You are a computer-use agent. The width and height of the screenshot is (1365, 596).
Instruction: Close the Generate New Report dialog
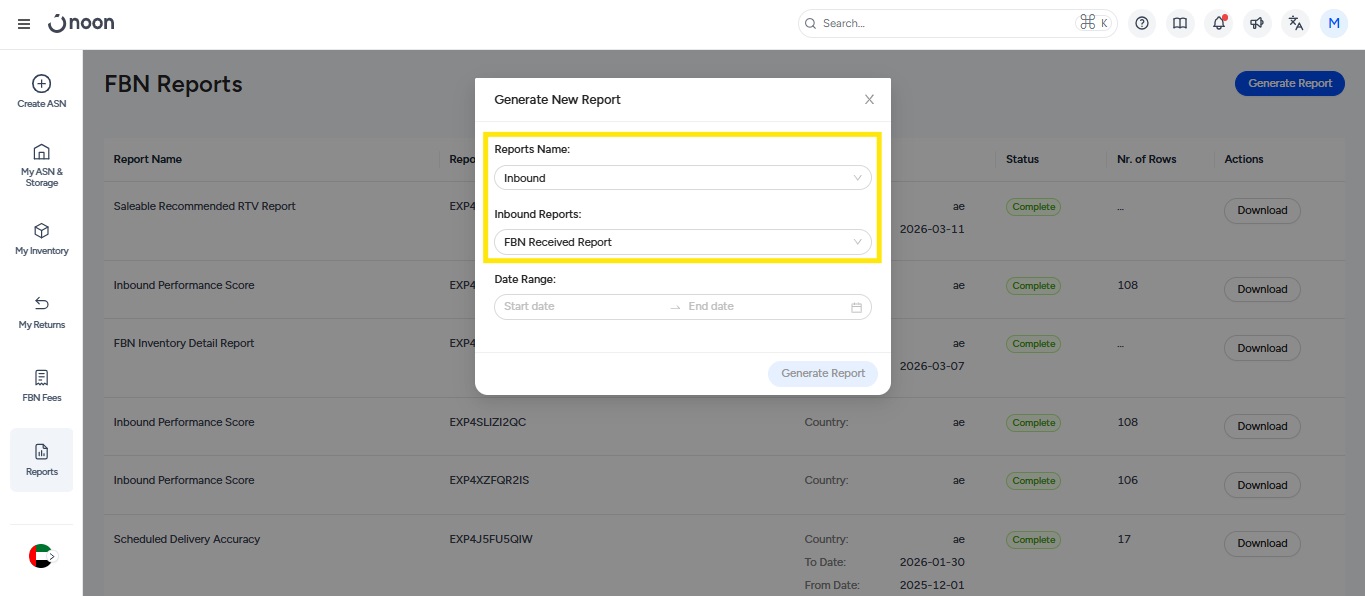click(x=869, y=100)
